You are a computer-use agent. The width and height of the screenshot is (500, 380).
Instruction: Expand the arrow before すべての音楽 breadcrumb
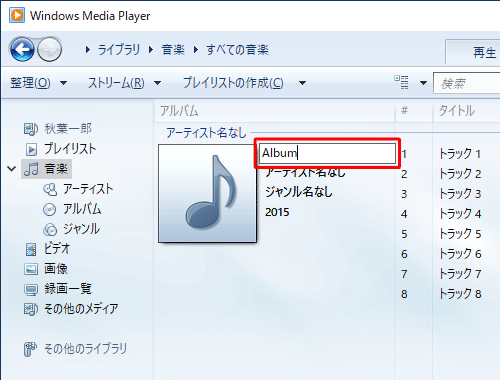coord(196,50)
